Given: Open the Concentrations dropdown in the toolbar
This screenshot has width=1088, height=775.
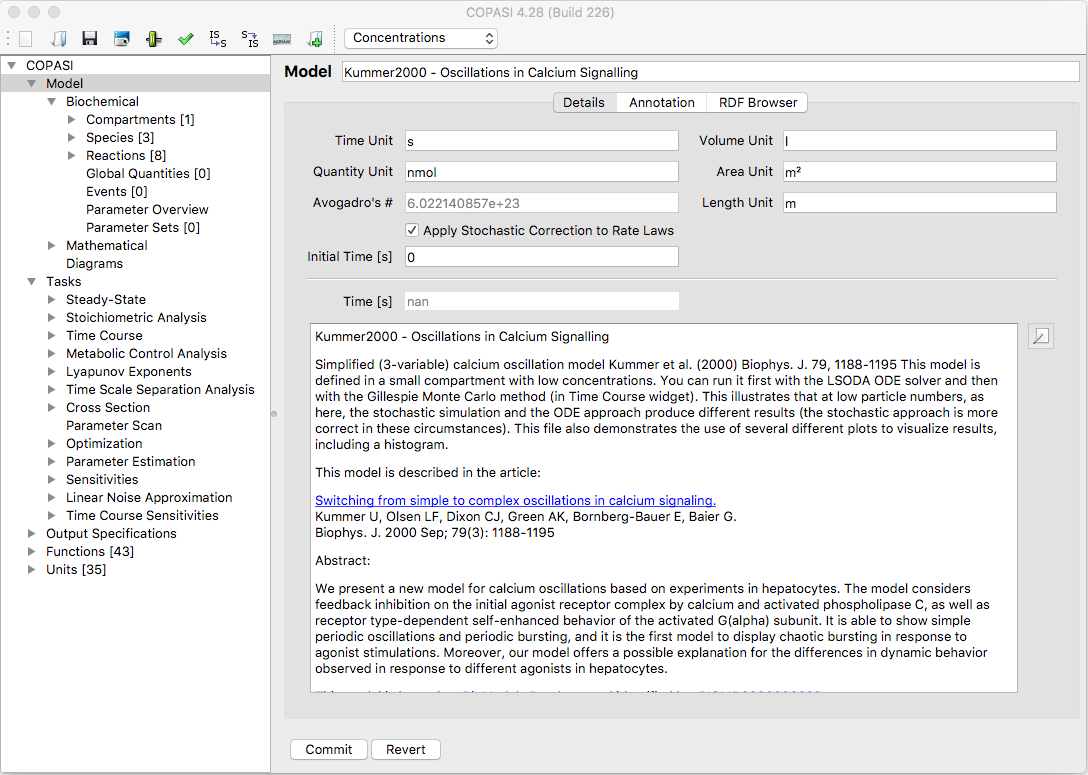Looking at the screenshot, I should tap(420, 37).
